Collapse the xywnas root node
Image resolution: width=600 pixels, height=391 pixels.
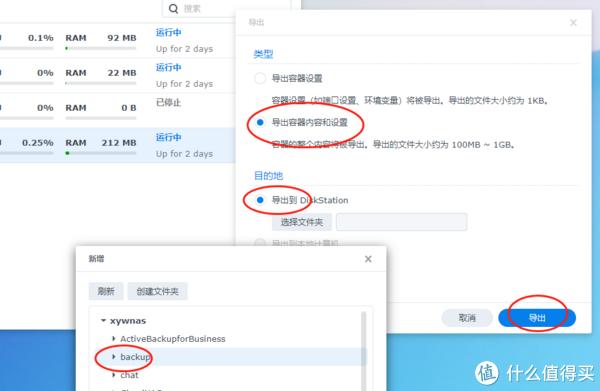[103, 321]
